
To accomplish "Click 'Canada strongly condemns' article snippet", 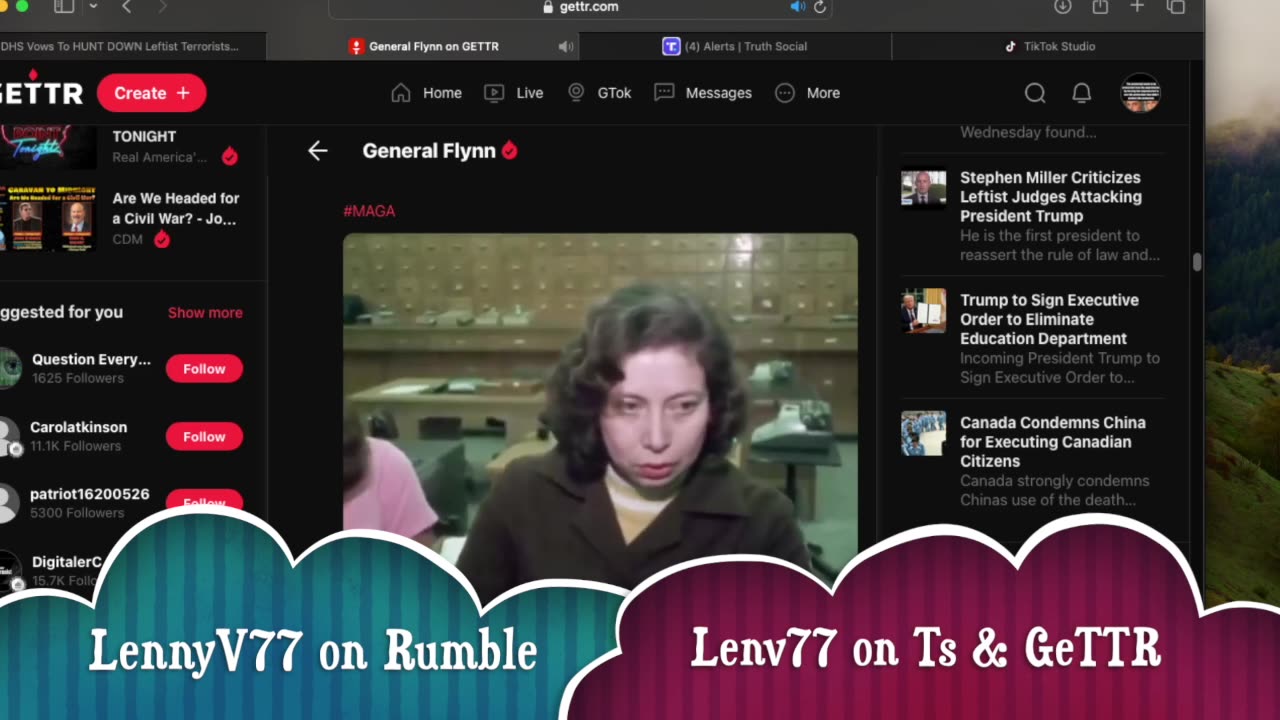I will point(1055,490).
